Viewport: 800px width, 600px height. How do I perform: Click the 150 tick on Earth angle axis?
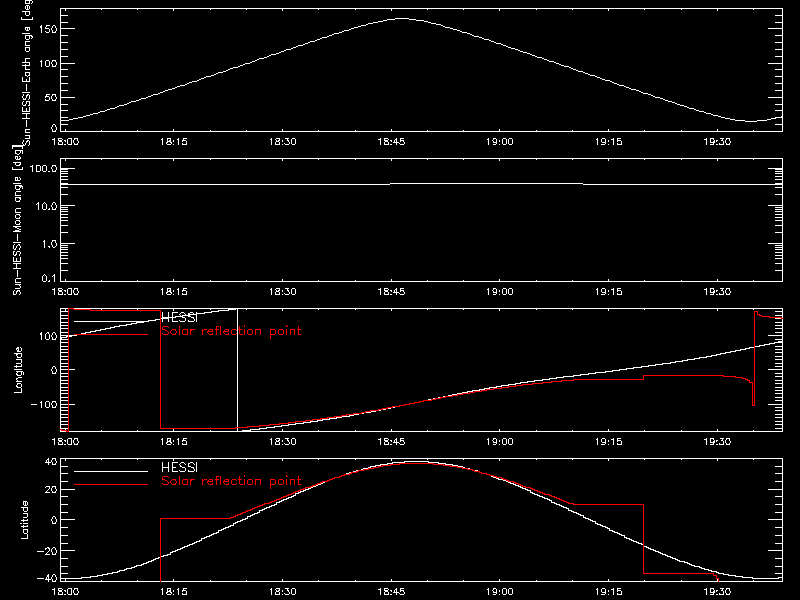(x=49, y=30)
